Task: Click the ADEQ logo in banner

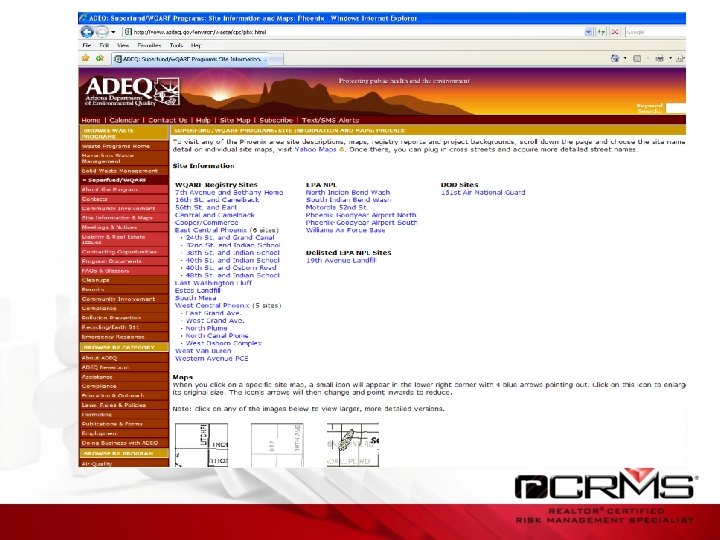Action: (x=132, y=91)
